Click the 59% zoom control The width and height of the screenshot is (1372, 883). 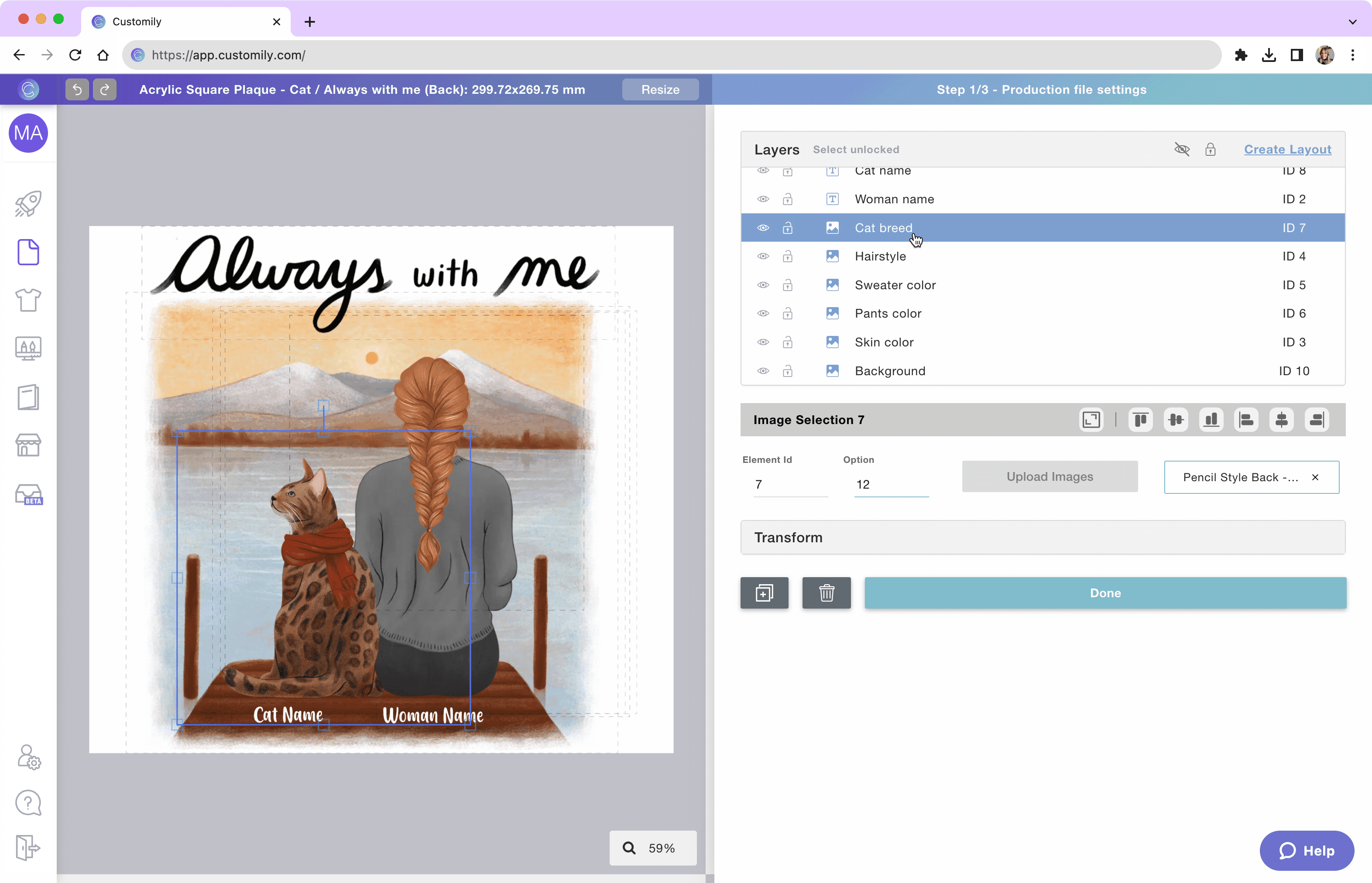[653, 848]
